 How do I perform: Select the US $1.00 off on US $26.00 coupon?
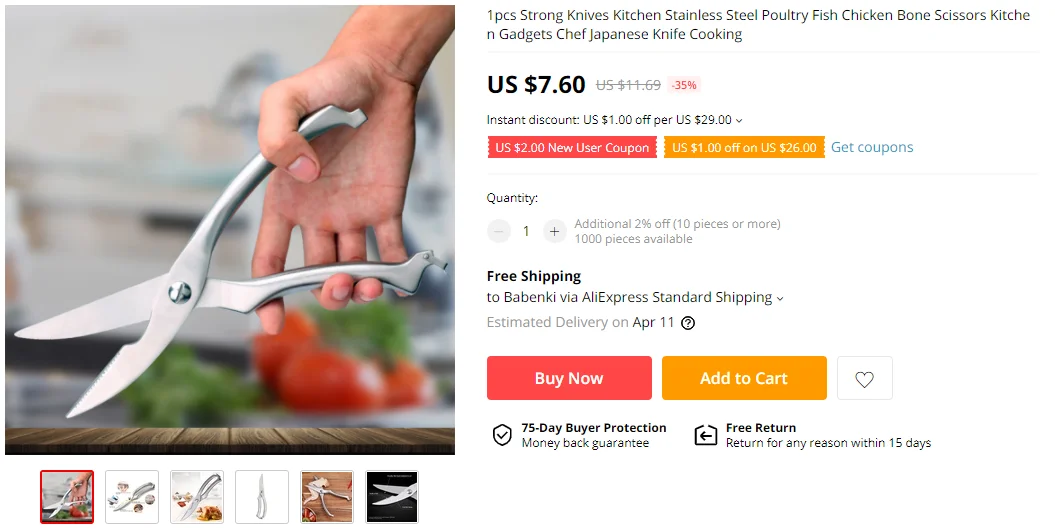coord(744,148)
